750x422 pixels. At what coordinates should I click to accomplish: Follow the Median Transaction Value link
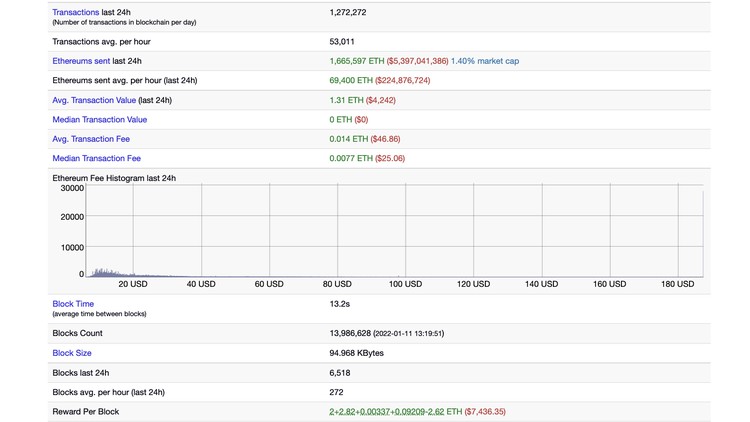[99, 119]
